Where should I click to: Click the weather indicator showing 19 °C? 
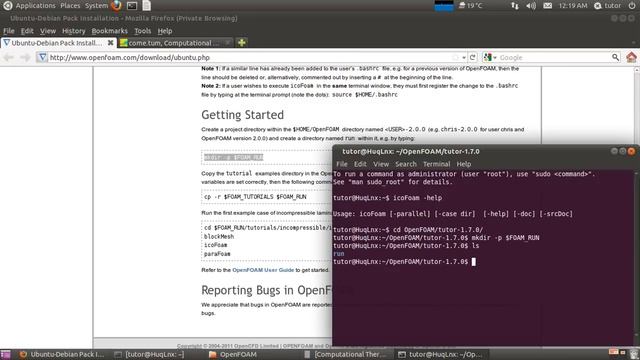pos(470,6)
